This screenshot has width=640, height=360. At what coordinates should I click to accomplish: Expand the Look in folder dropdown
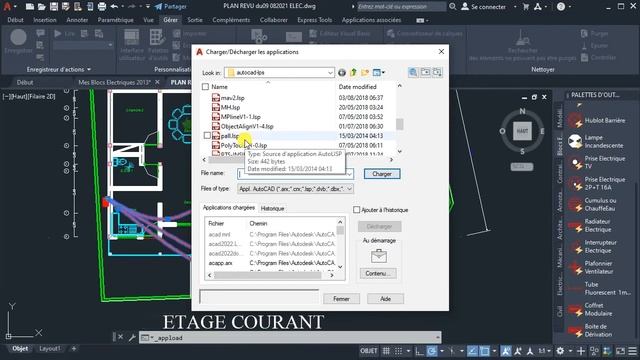click(x=330, y=73)
